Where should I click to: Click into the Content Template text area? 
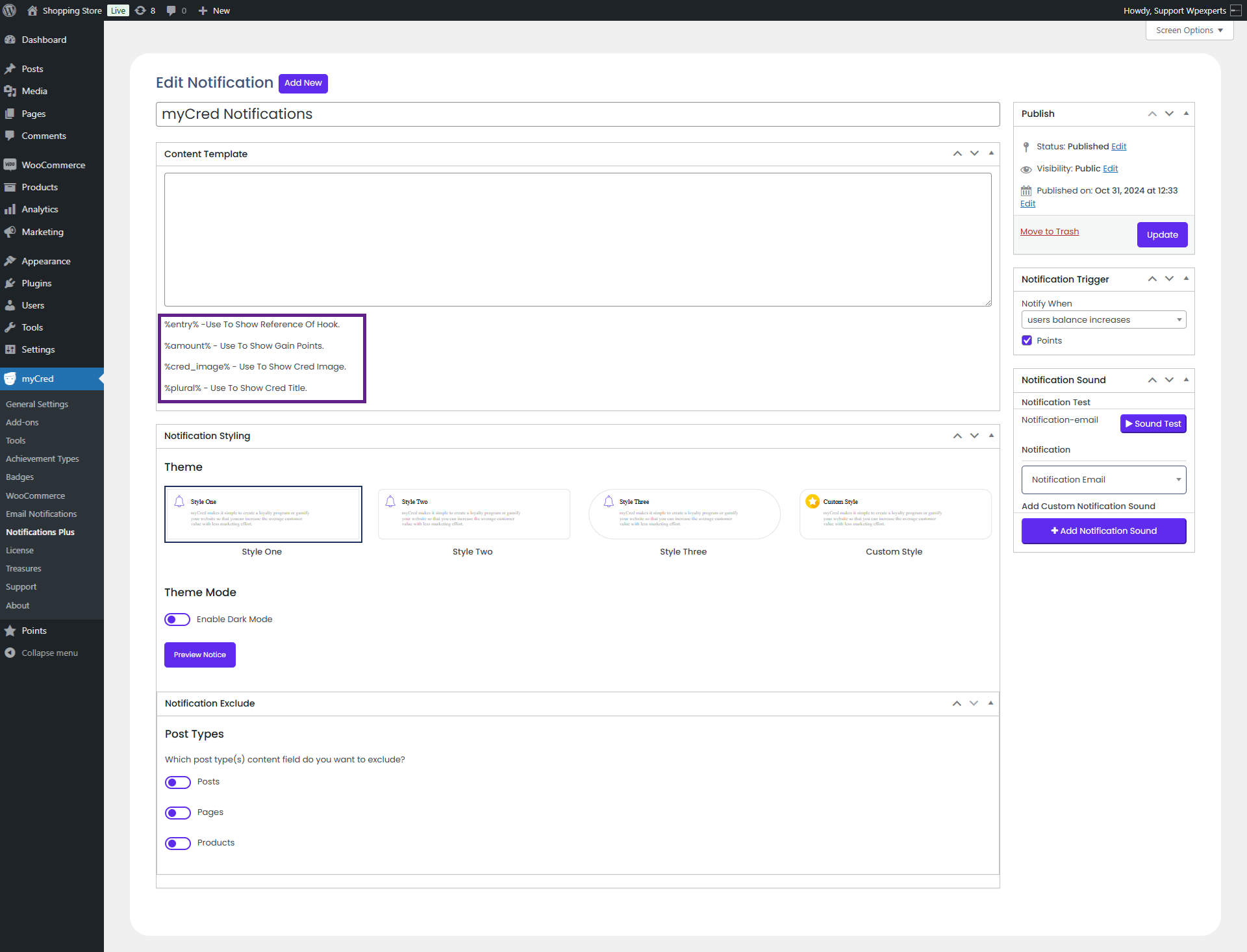577,239
